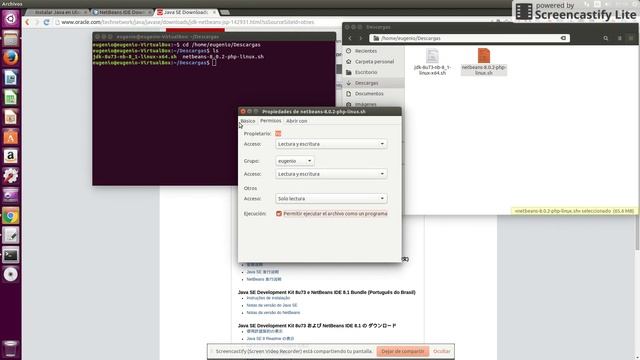Switch to the Básico tab in properties
This screenshot has height=360, width=640.
pyautogui.click(x=247, y=121)
